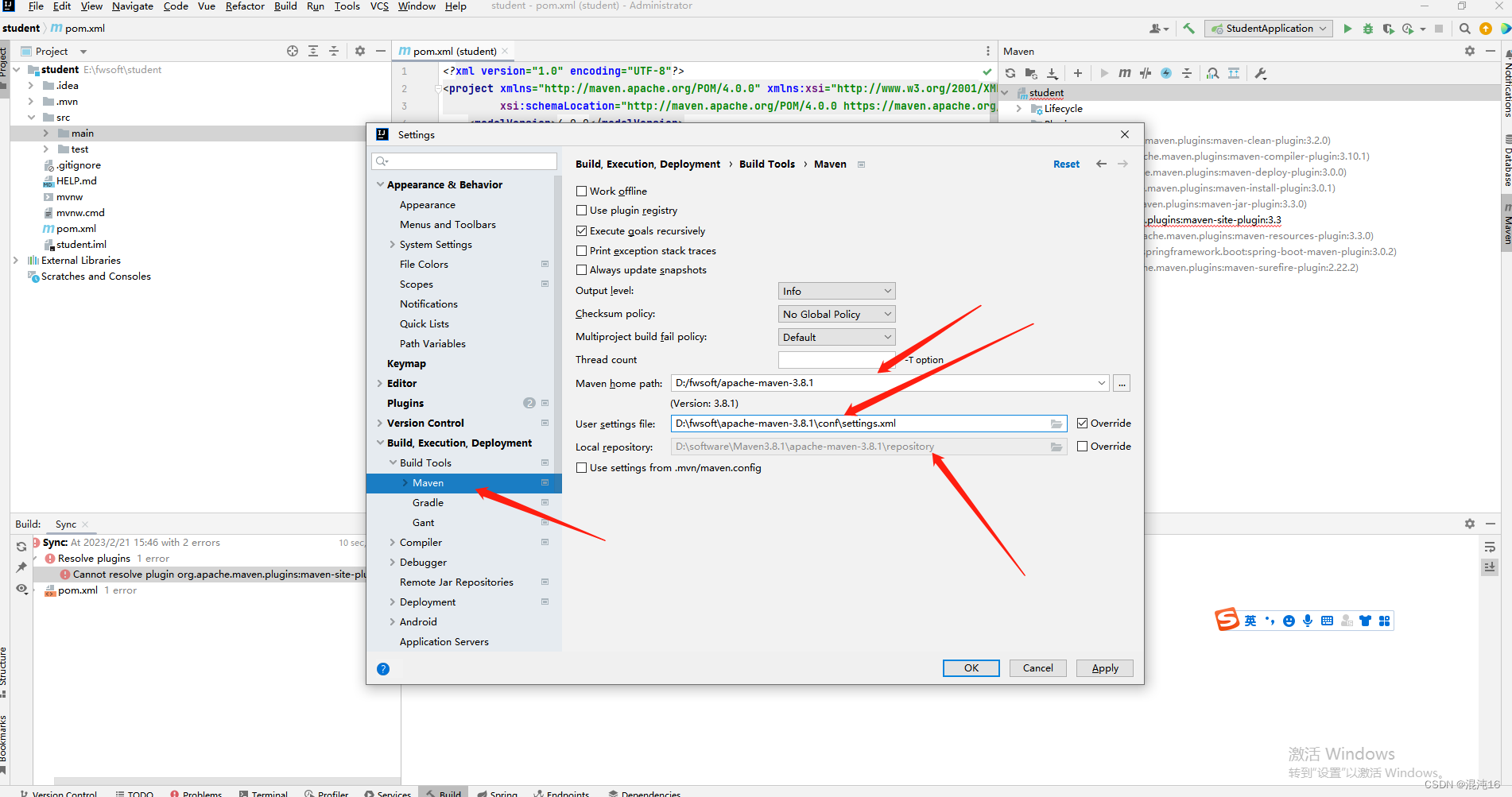Reset the Maven settings via Reset link

click(x=1066, y=164)
